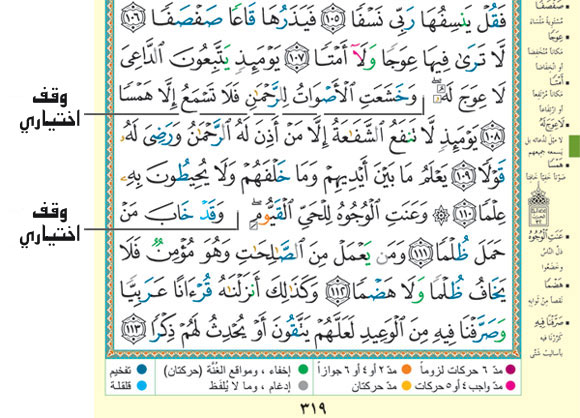Image resolution: width=580 pixels, height=418 pixels.
Task: Tap the verse 110 number medallion
Action: click(x=465, y=214)
